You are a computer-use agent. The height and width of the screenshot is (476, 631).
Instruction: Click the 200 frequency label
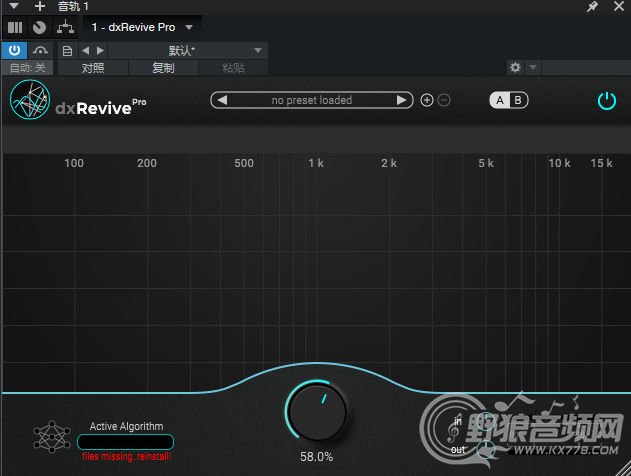(x=147, y=163)
